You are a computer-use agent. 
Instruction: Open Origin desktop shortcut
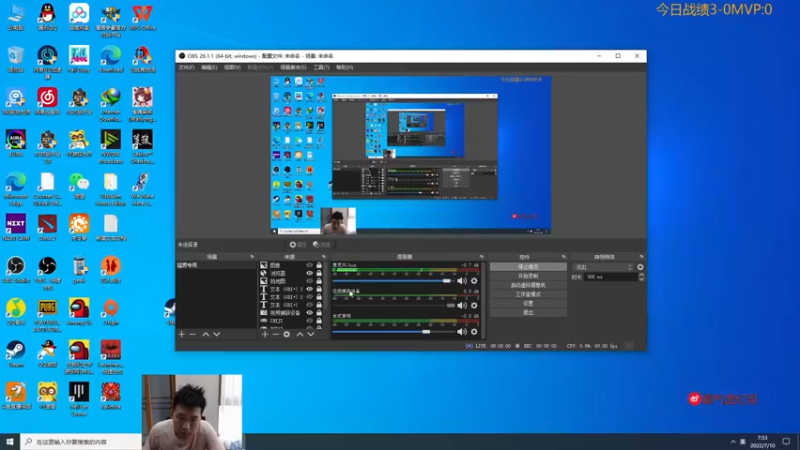coord(111,312)
